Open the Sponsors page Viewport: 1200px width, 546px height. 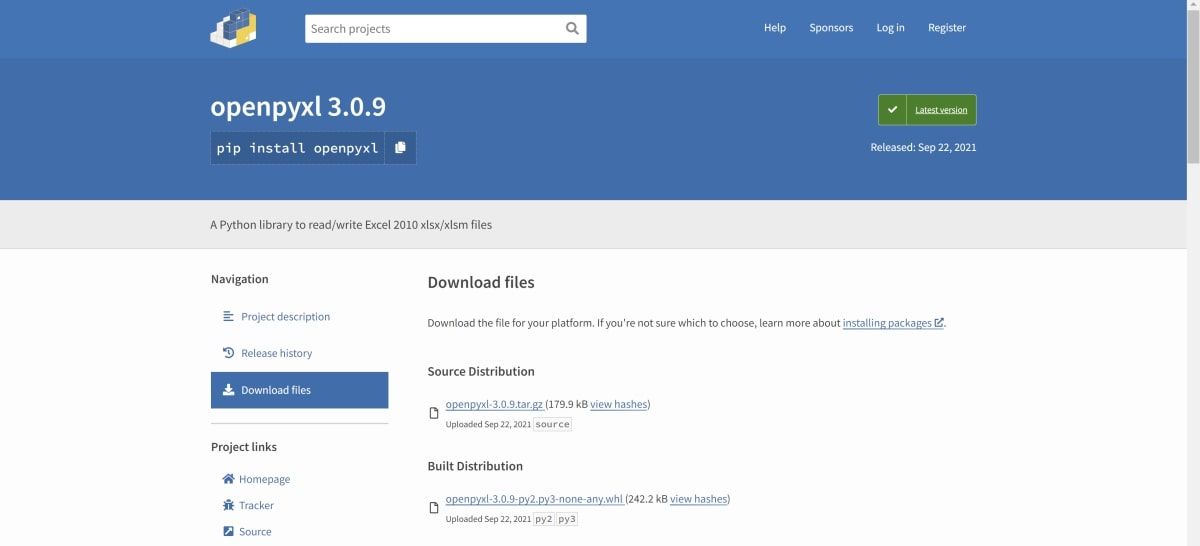pyautogui.click(x=831, y=28)
